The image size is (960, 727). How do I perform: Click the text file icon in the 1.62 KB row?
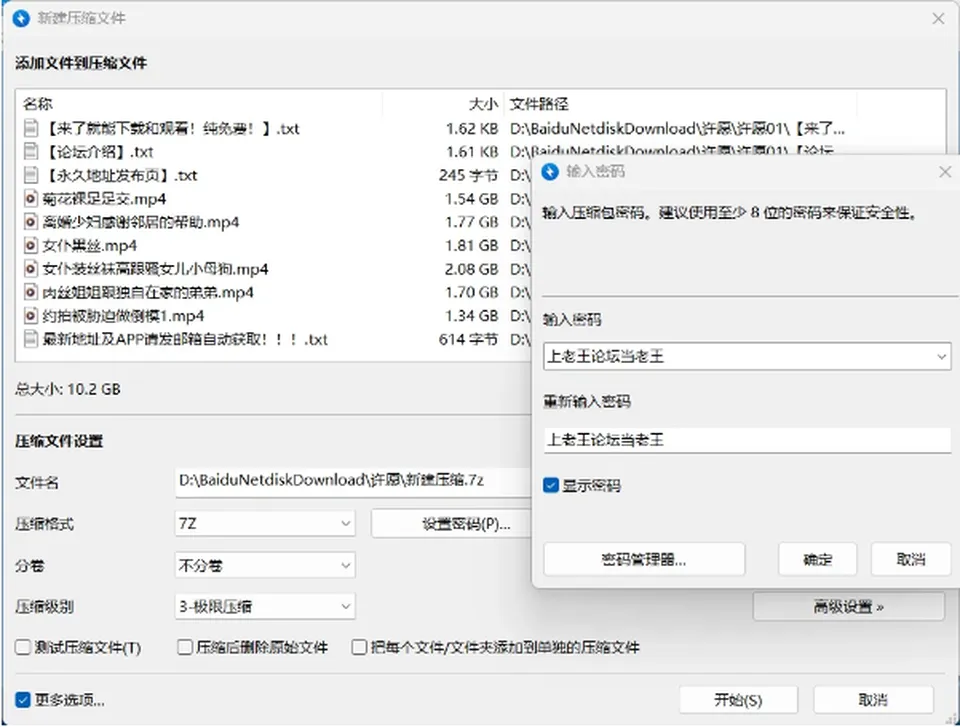(x=31, y=128)
